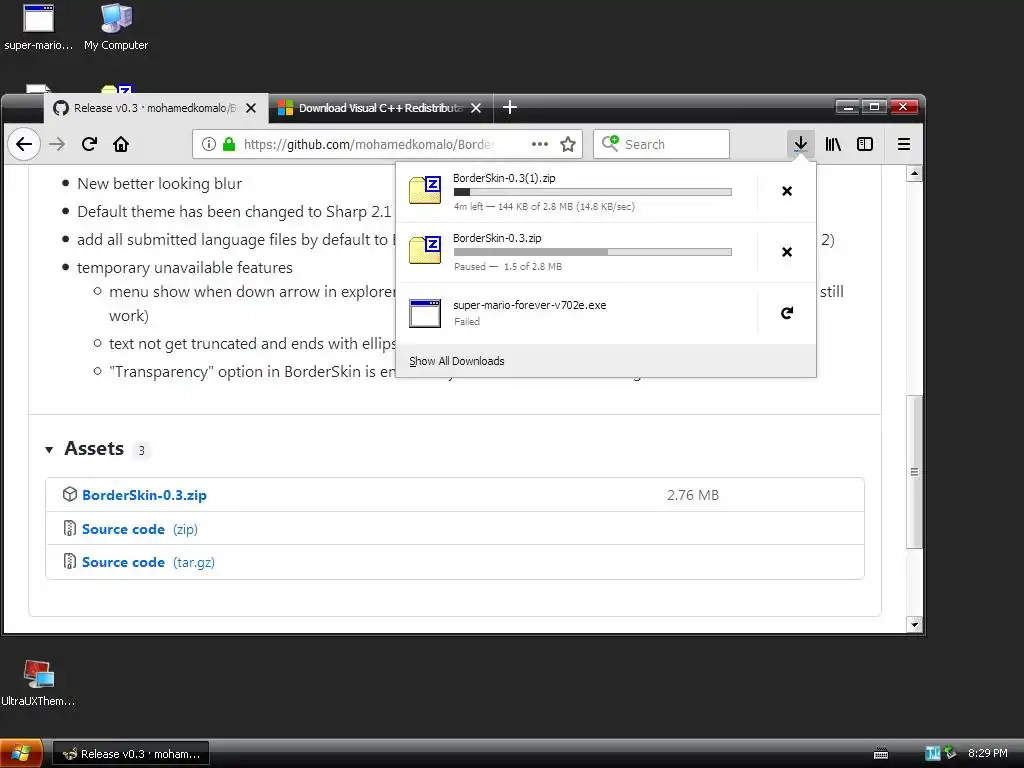The image size is (1024, 768).
Task: Switch to the Download Visual C++ Redistributable tab
Action: (381, 108)
